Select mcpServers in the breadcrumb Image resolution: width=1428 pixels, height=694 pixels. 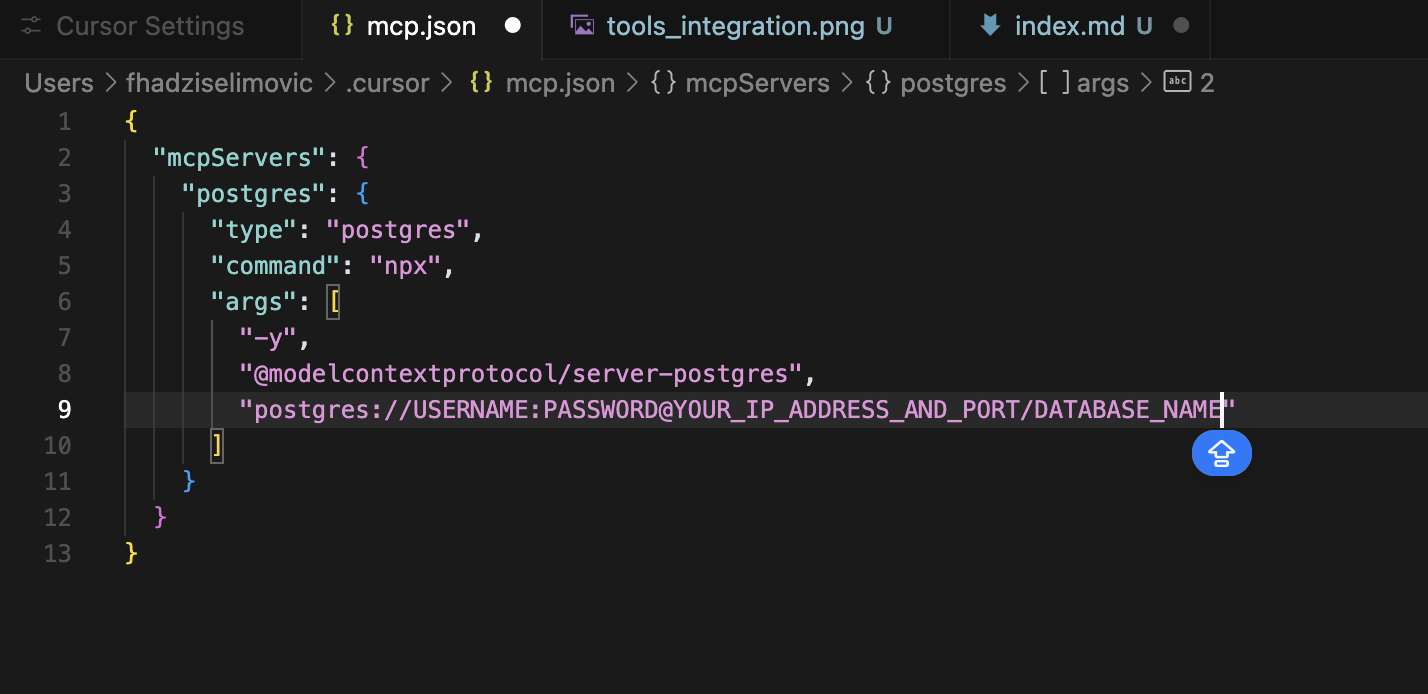[757, 83]
